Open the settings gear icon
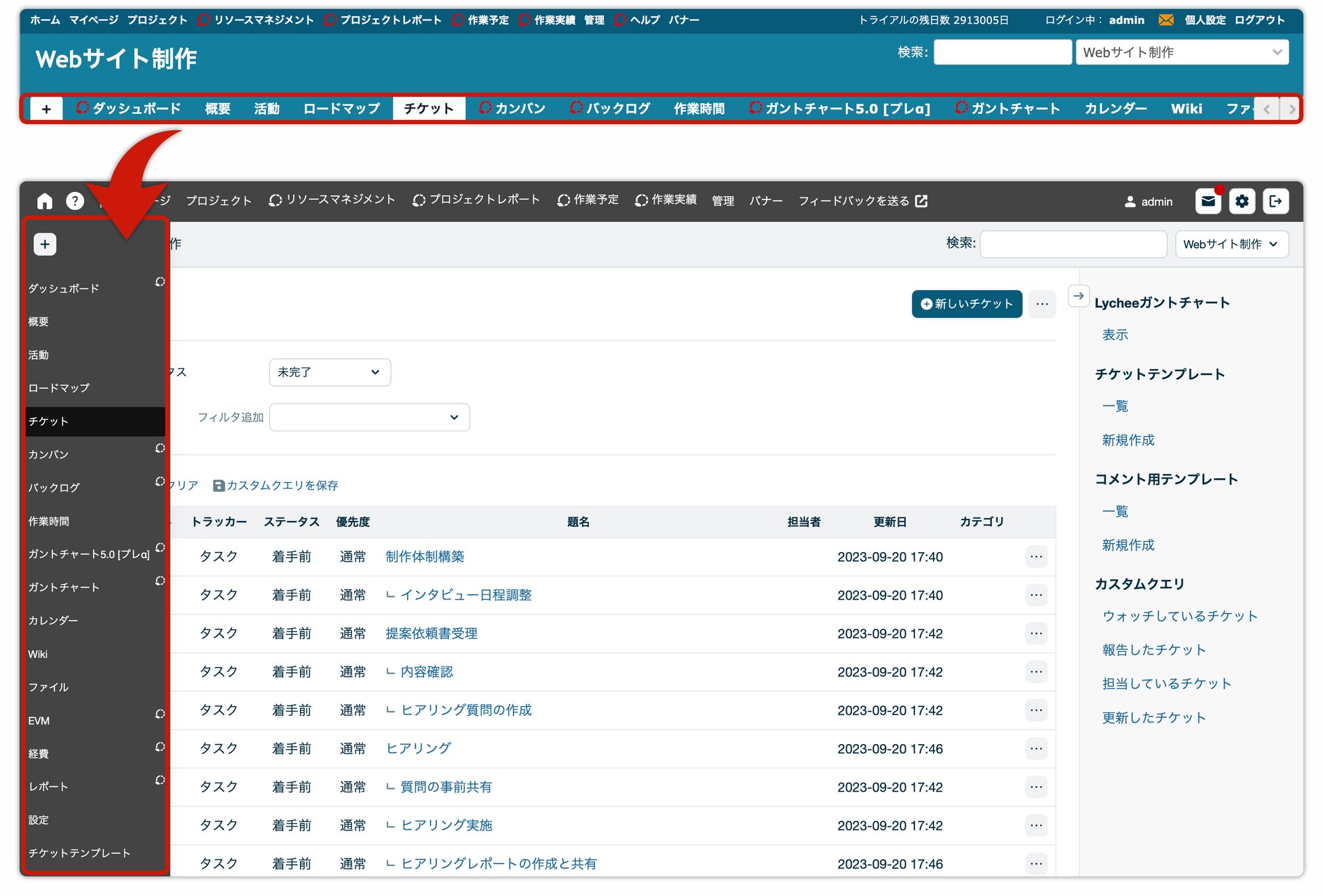 click(x=1242, y=201)
